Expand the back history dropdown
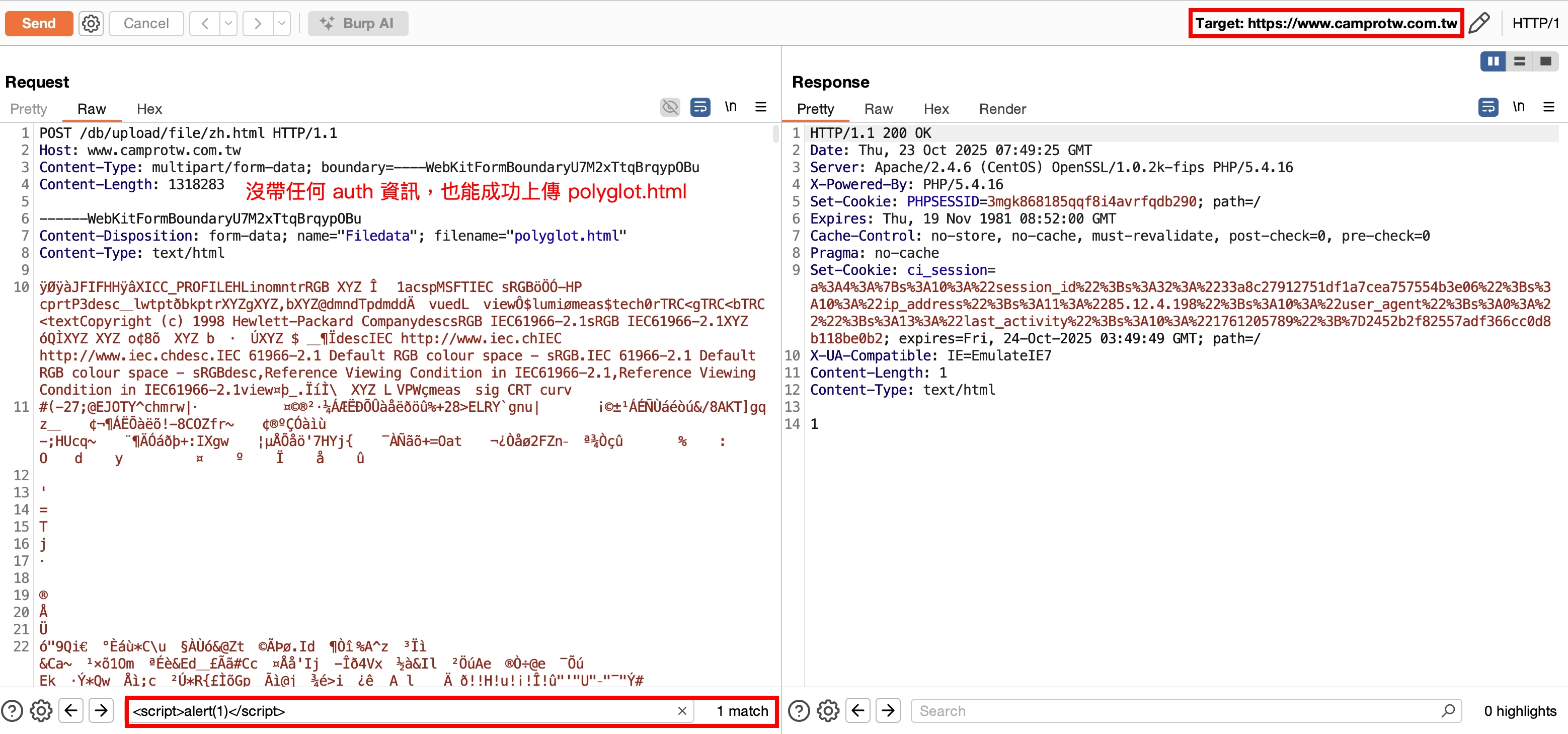This screenshot has height=734, width=1568. coord(228,23)
